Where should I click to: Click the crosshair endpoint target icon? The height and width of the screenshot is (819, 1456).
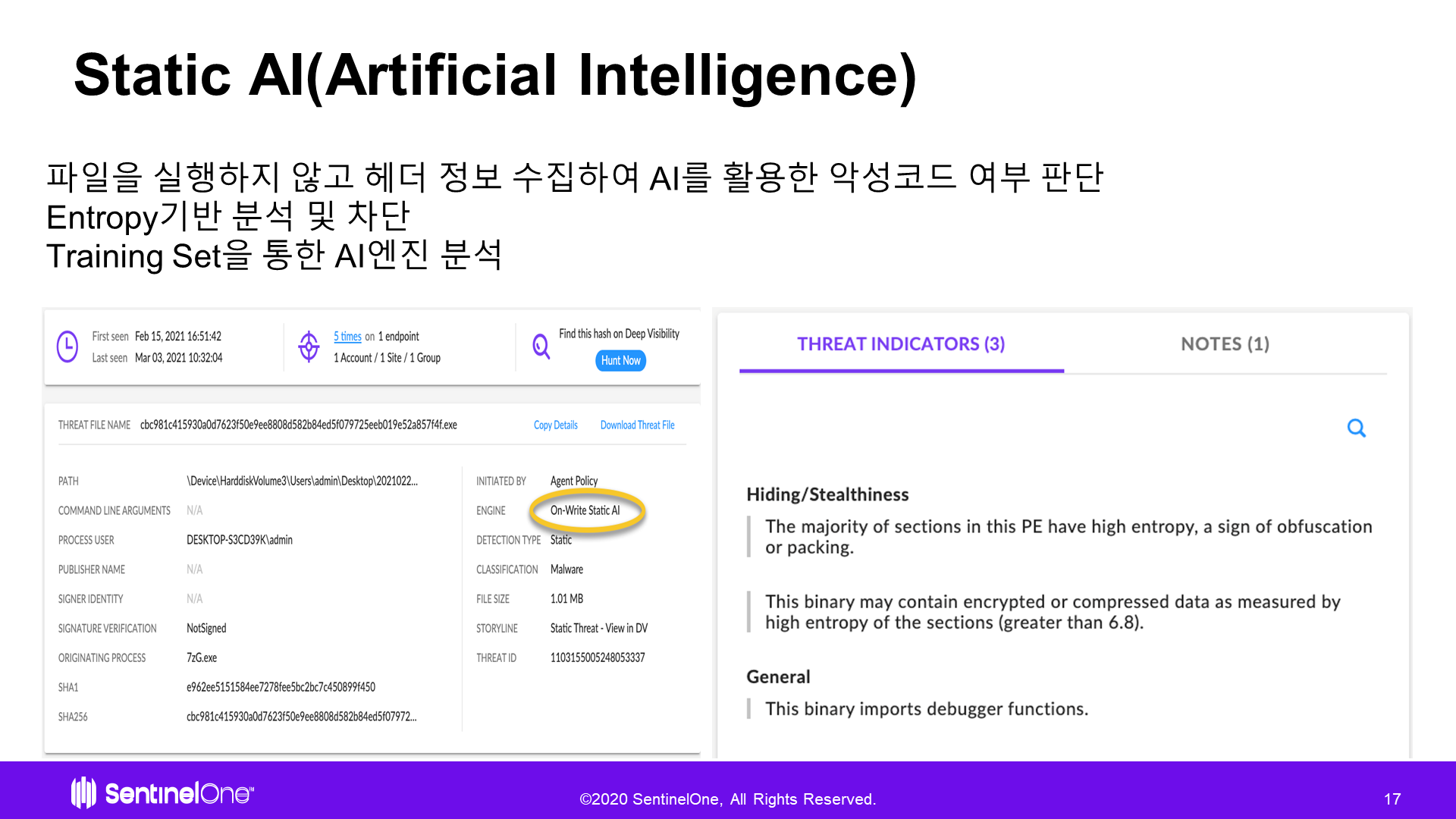[309, 347]
